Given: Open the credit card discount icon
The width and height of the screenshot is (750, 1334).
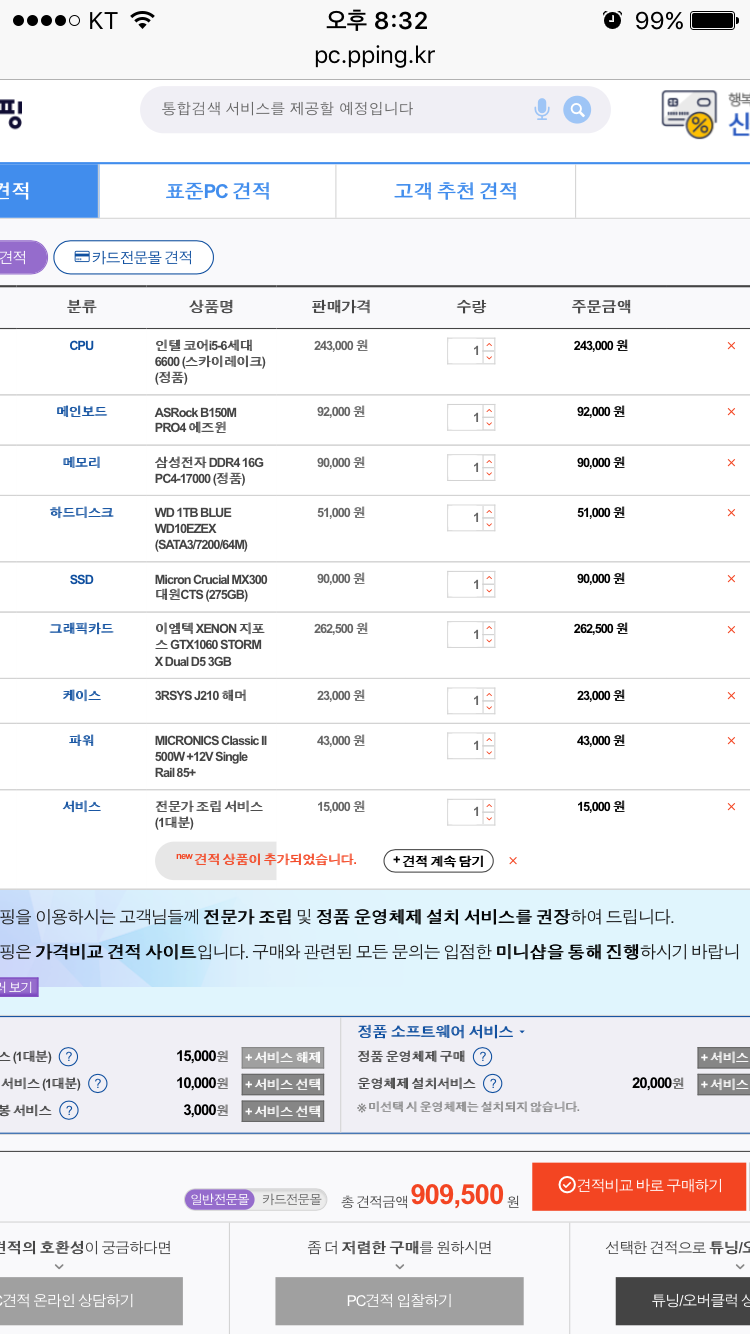Looking at the screenshot, I should point(688,113).
